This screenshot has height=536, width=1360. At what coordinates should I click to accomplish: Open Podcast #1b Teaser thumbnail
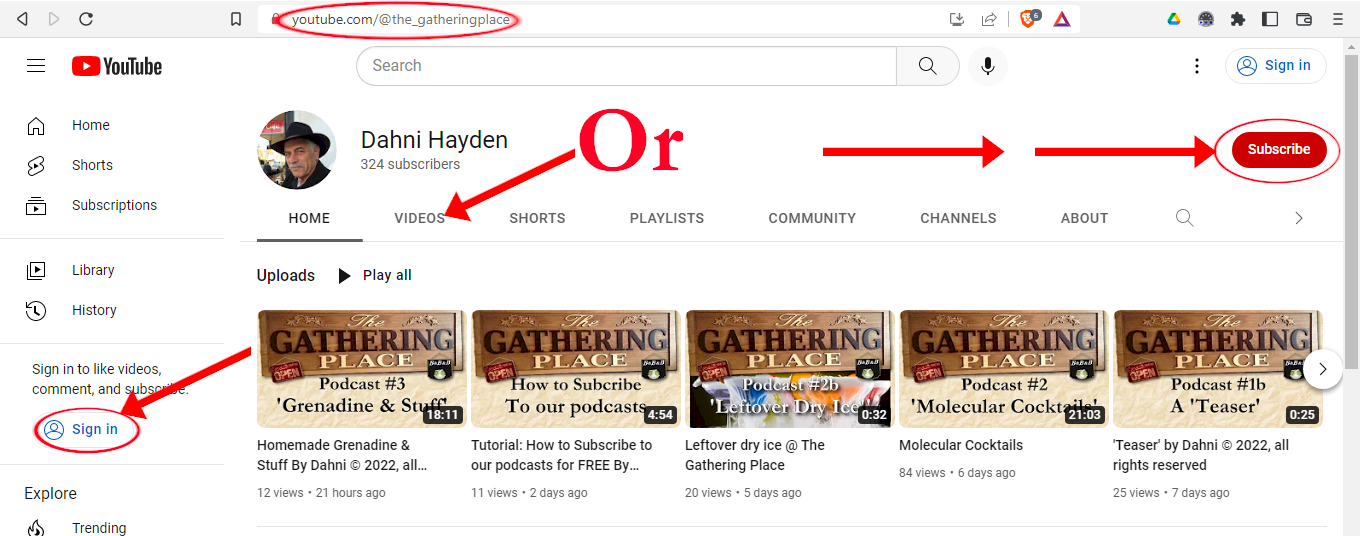[1217, 369]
